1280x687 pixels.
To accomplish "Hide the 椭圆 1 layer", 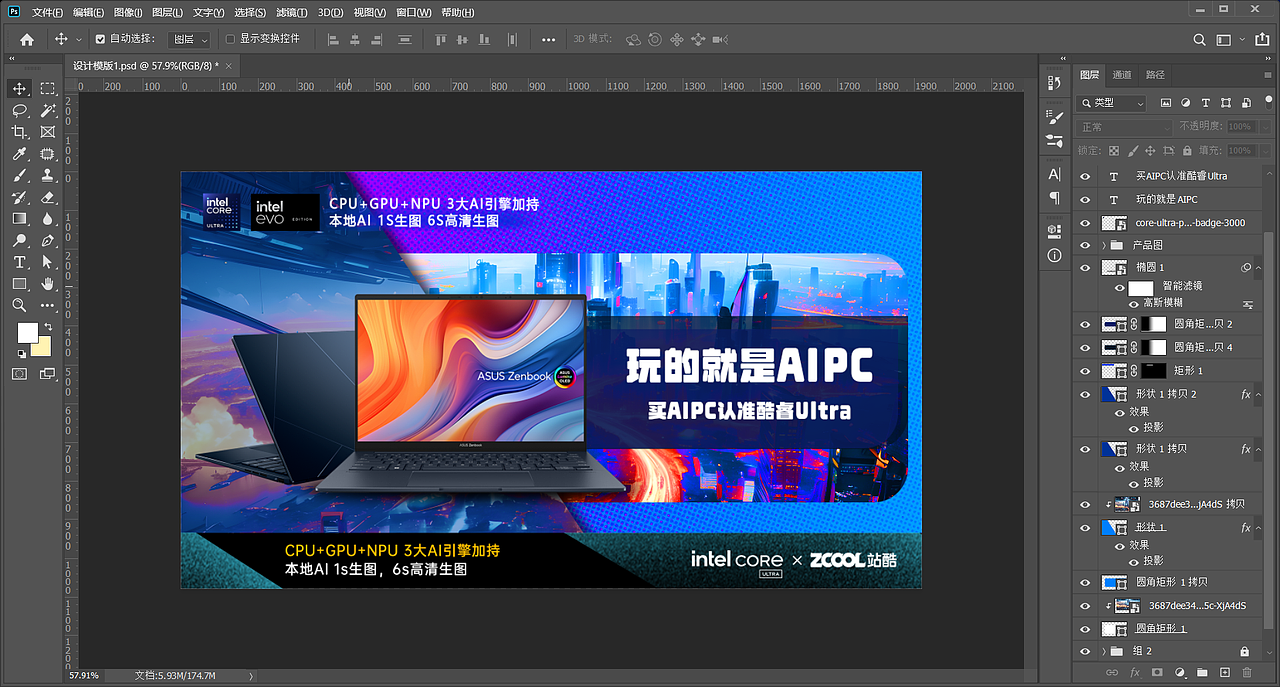I will pos(1085,268).
